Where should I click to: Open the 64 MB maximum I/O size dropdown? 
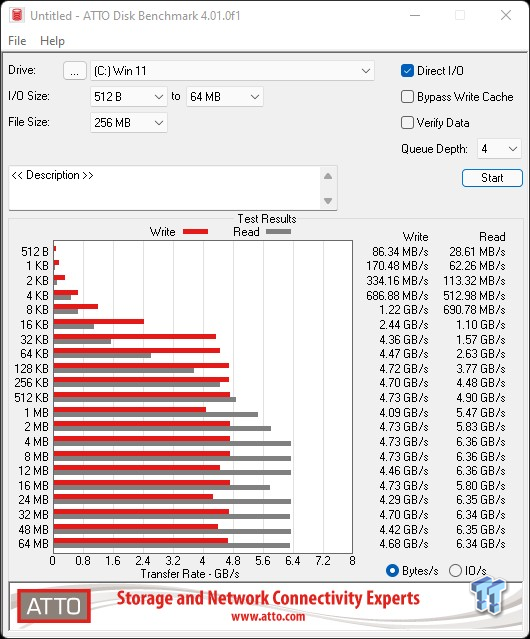click(225, 97)
